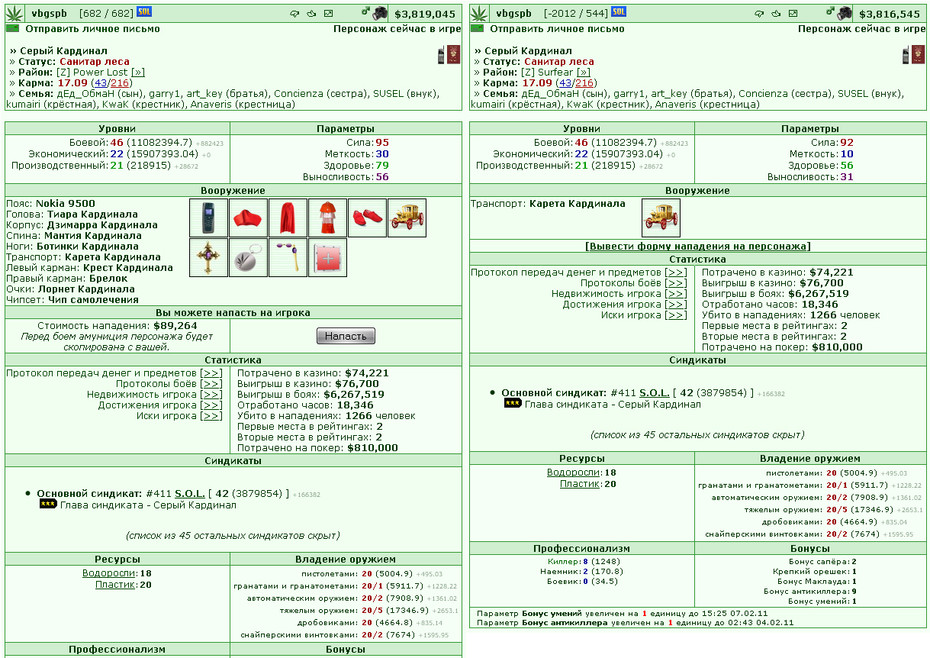Open the S.O.L. syndicate link in the left panel
Viewport: 930px width, 658px height.
click(x=190, y=494)
